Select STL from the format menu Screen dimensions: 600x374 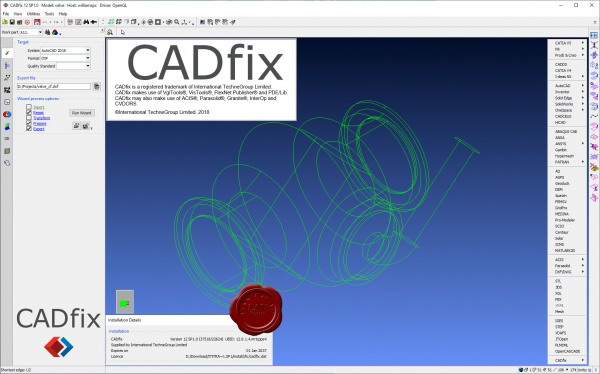pyautogui.click(x=567, y=281)
